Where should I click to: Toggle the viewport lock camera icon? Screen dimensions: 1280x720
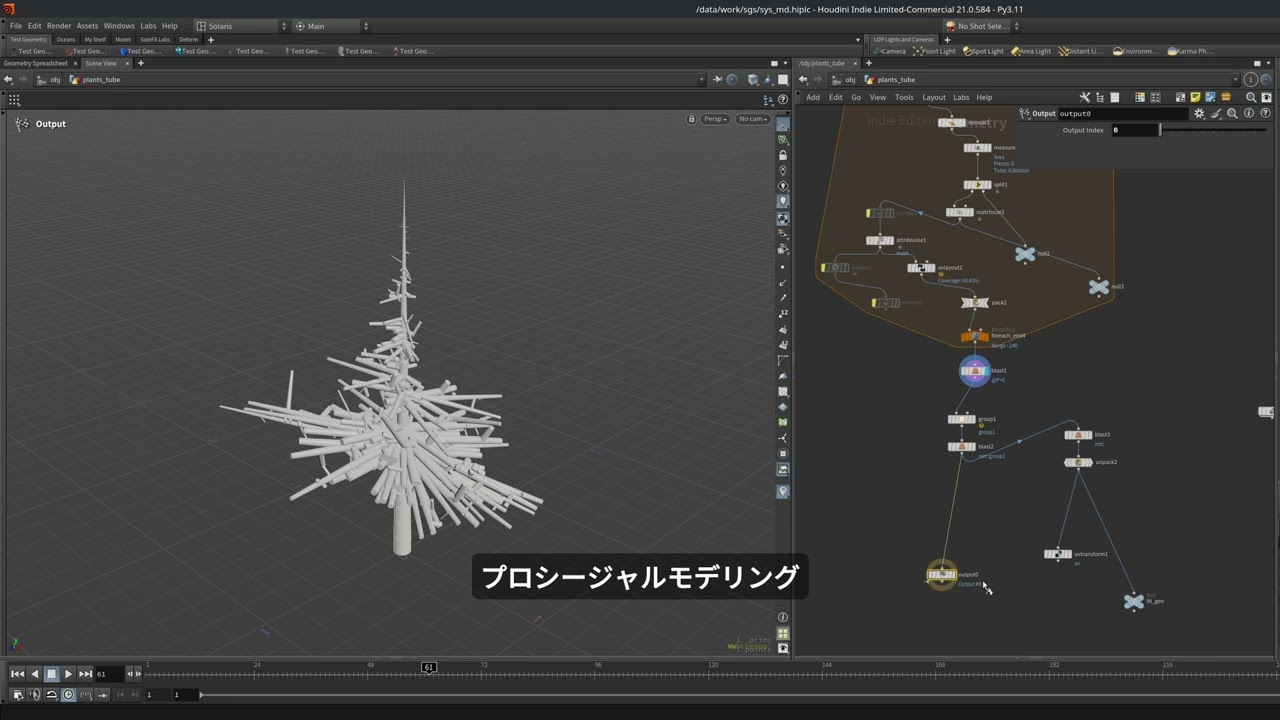pos(691,119)
